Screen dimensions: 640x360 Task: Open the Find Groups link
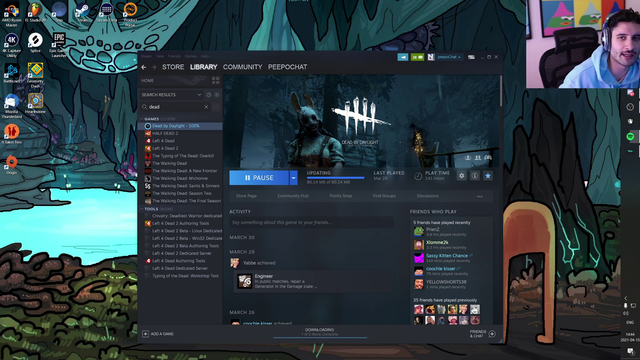pyautogui.click(x=384, y=196)
